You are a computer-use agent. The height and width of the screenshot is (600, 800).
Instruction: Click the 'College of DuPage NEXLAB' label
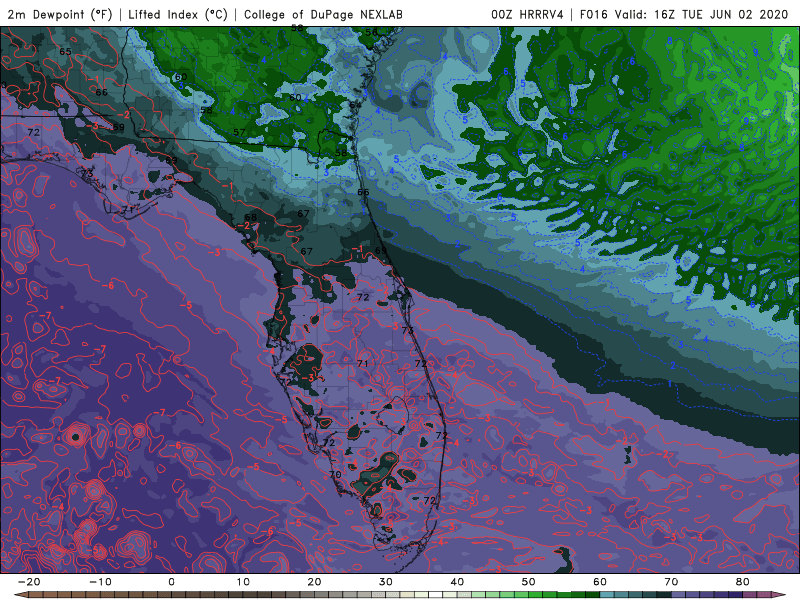(323, 14)
